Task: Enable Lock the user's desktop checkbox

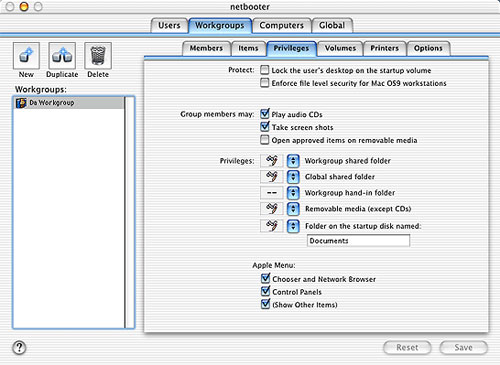Action: coord(264,70)
